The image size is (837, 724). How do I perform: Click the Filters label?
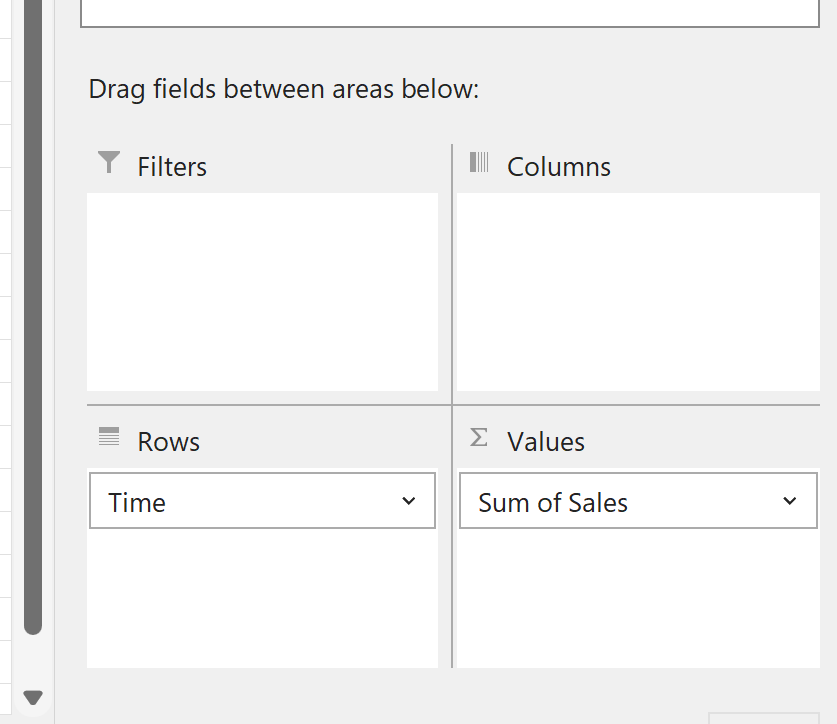[172, 167]
